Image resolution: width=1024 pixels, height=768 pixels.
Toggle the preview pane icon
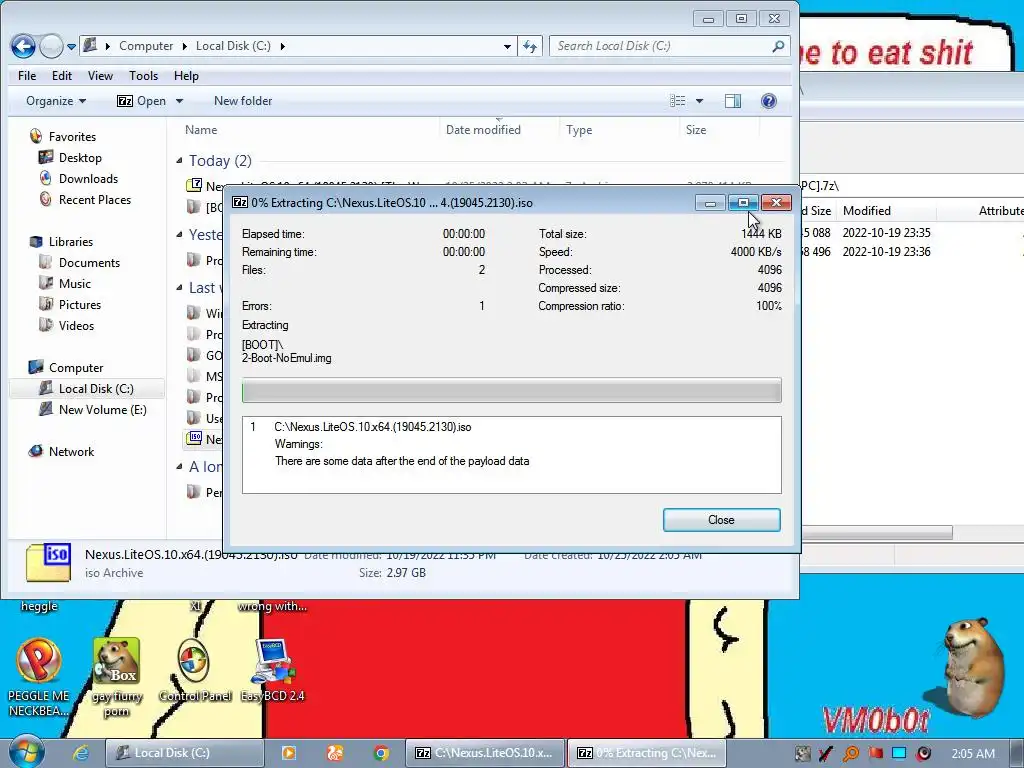(733, 101)
